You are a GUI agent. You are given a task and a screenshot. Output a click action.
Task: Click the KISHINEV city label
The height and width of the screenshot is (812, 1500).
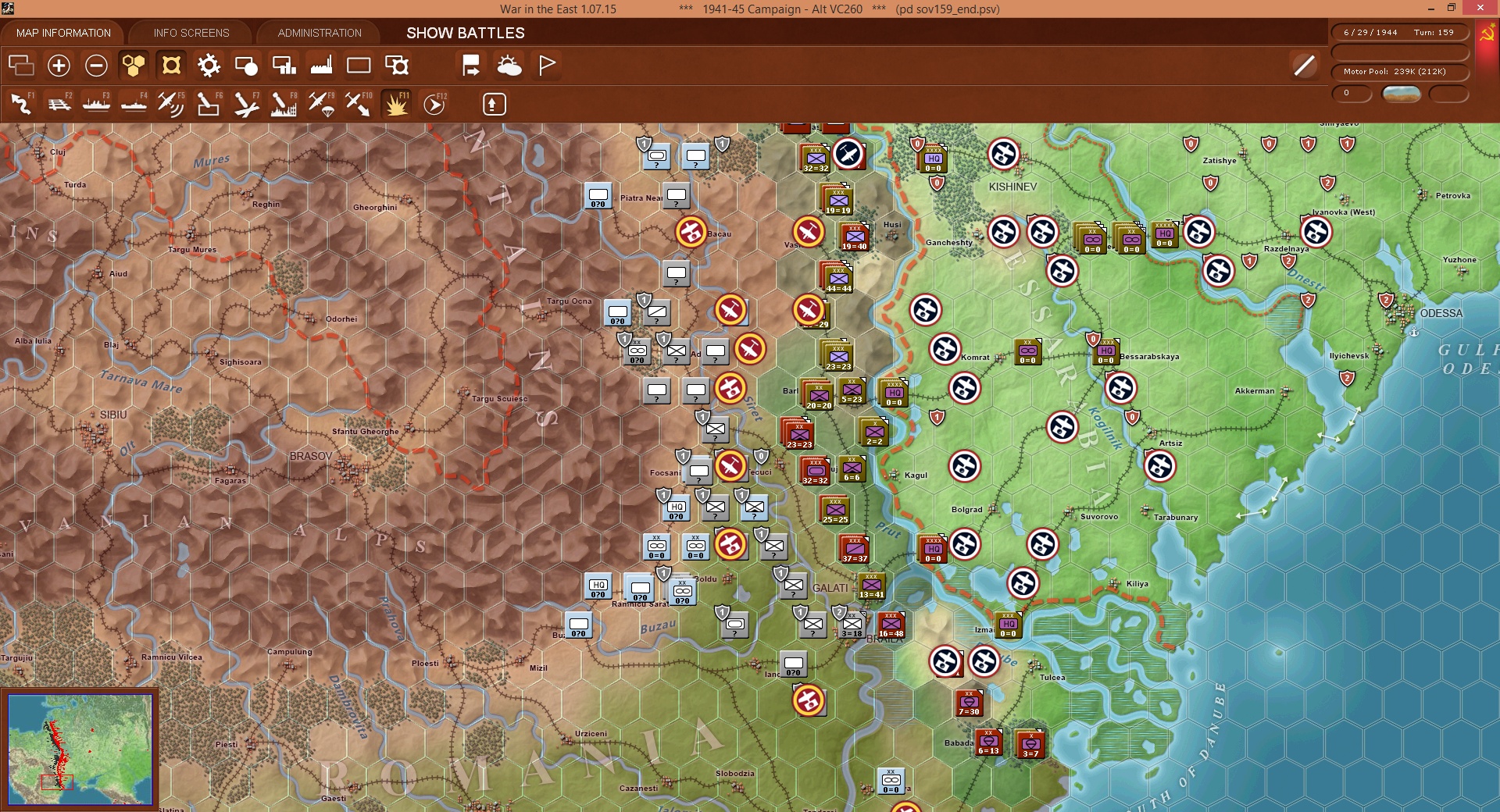[x=1012, y=187]
